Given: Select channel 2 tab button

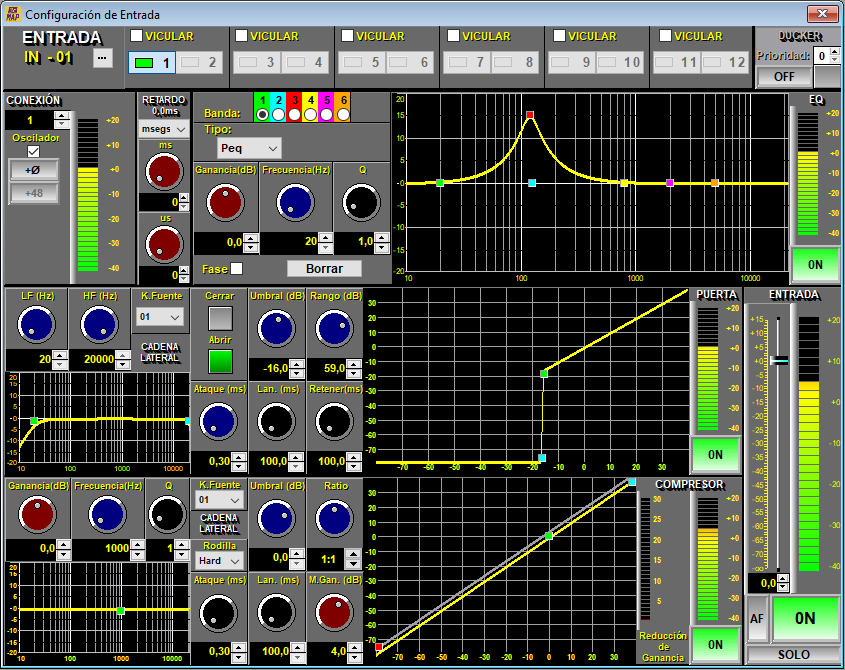Looking at the screenshot, I should pos(201,63).
